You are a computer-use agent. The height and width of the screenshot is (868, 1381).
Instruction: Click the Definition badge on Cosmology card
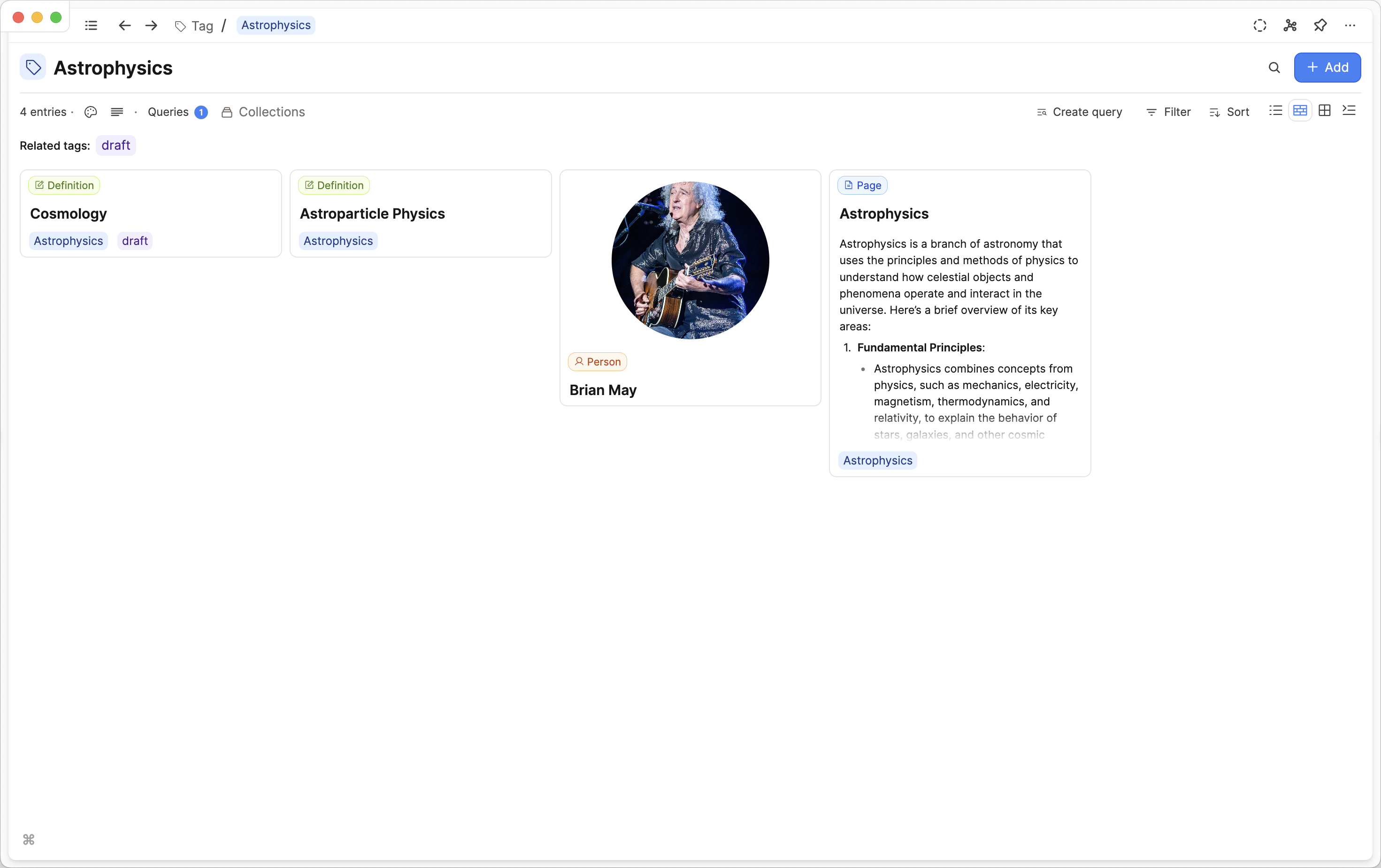[64, 185]
